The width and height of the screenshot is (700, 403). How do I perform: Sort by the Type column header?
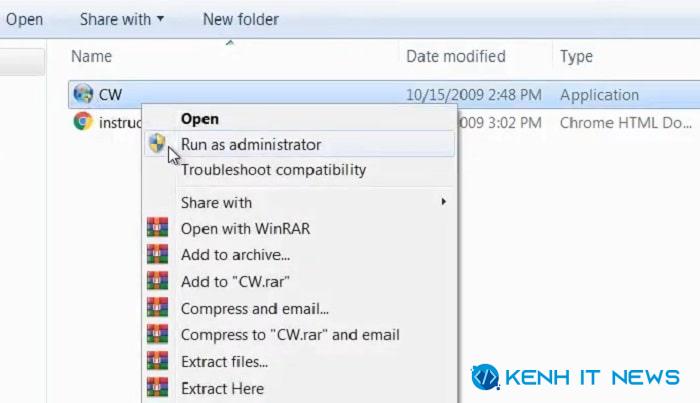(576, 56)
